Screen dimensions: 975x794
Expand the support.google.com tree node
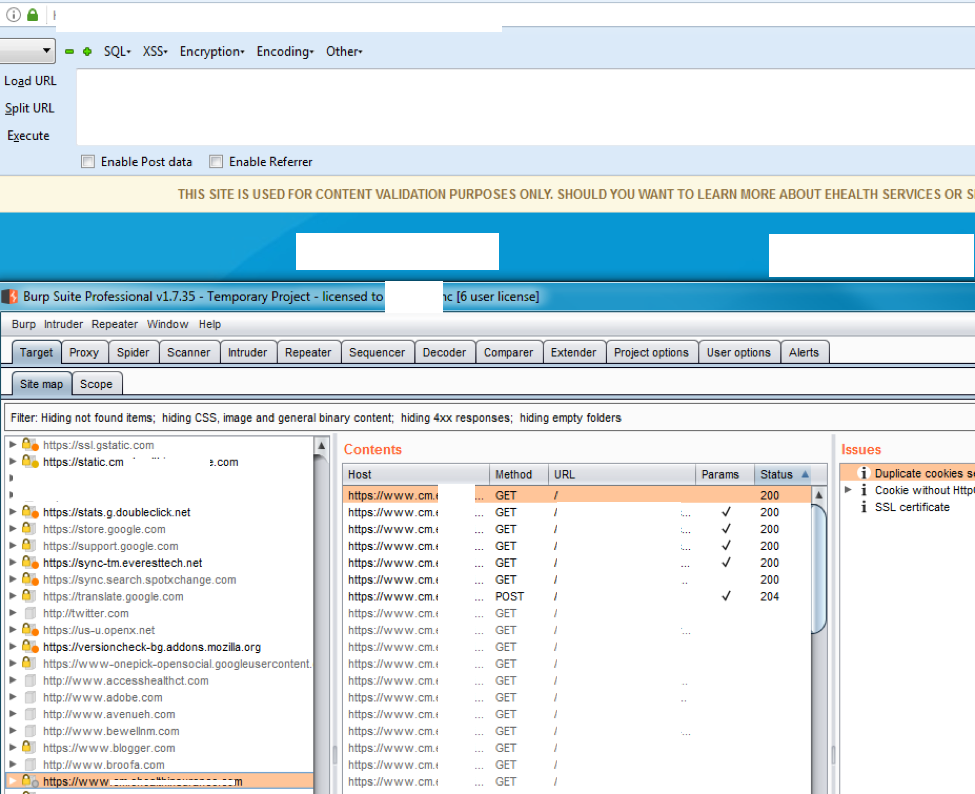[12, 545]
